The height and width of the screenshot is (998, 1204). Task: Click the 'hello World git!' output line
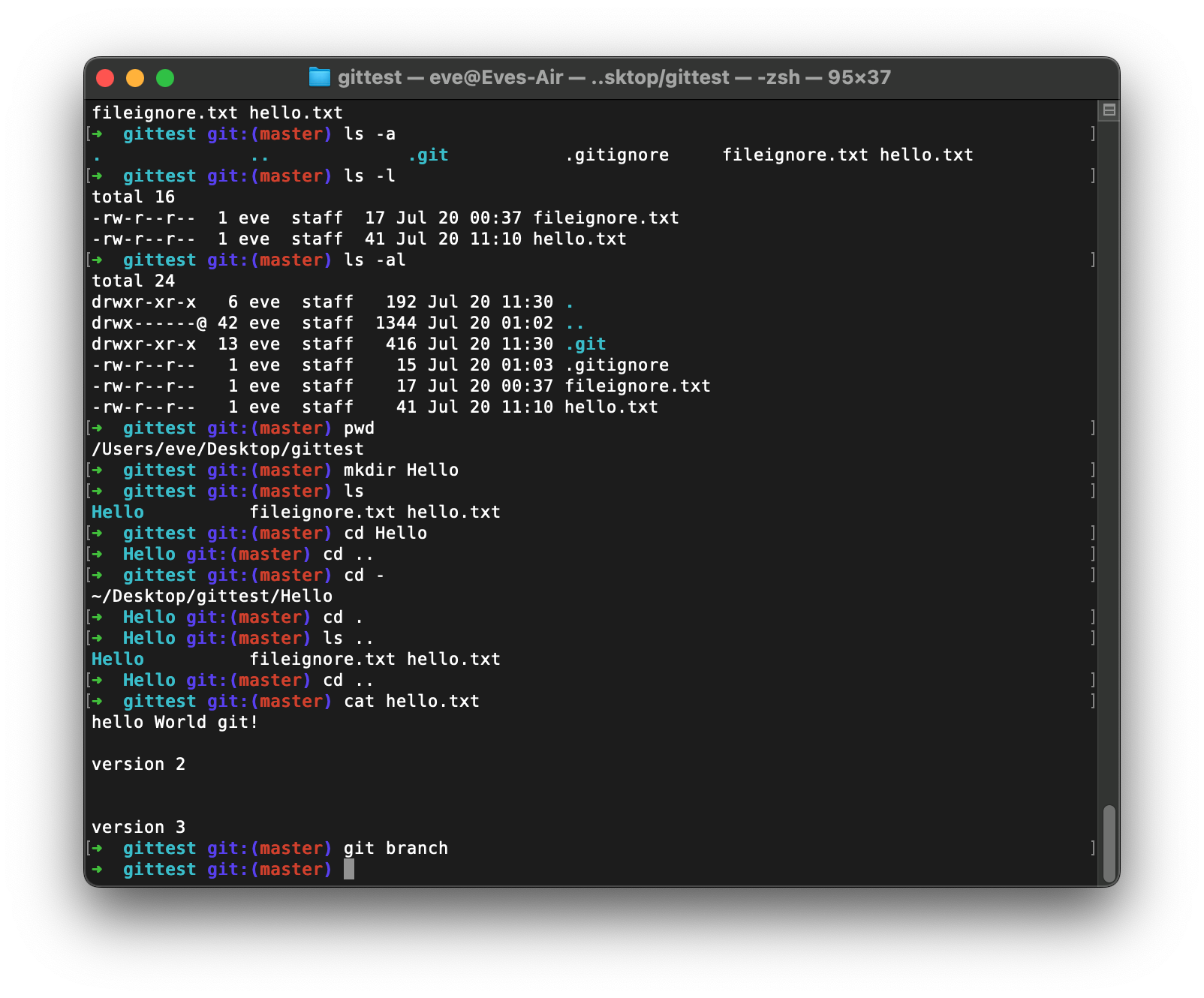175,722
